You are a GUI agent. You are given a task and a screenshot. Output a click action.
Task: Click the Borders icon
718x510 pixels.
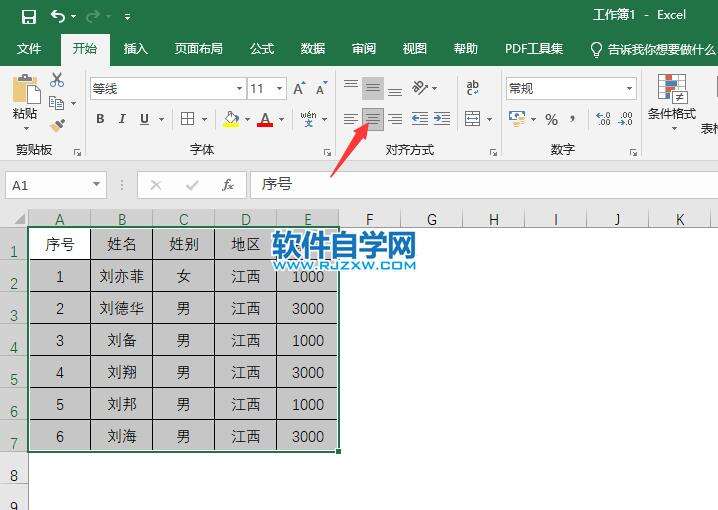pos(187,119)
